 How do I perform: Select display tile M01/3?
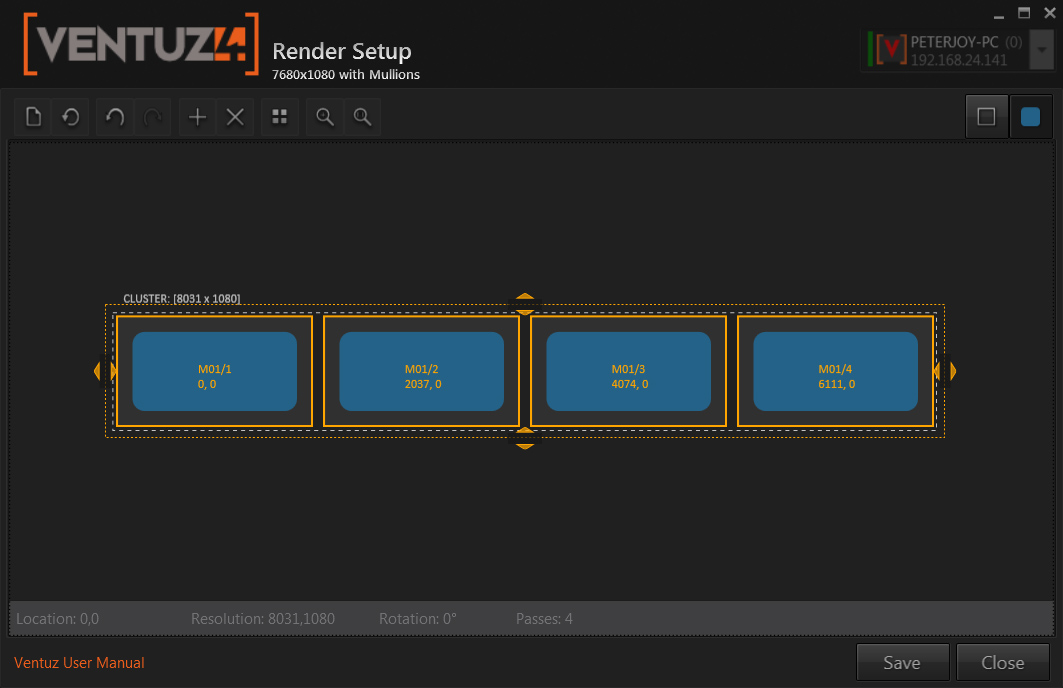(x=628, y=371)
